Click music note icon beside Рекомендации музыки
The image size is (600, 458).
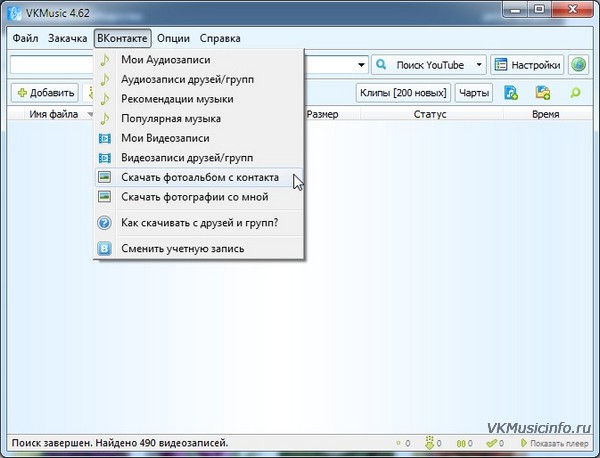click(104, 99)
